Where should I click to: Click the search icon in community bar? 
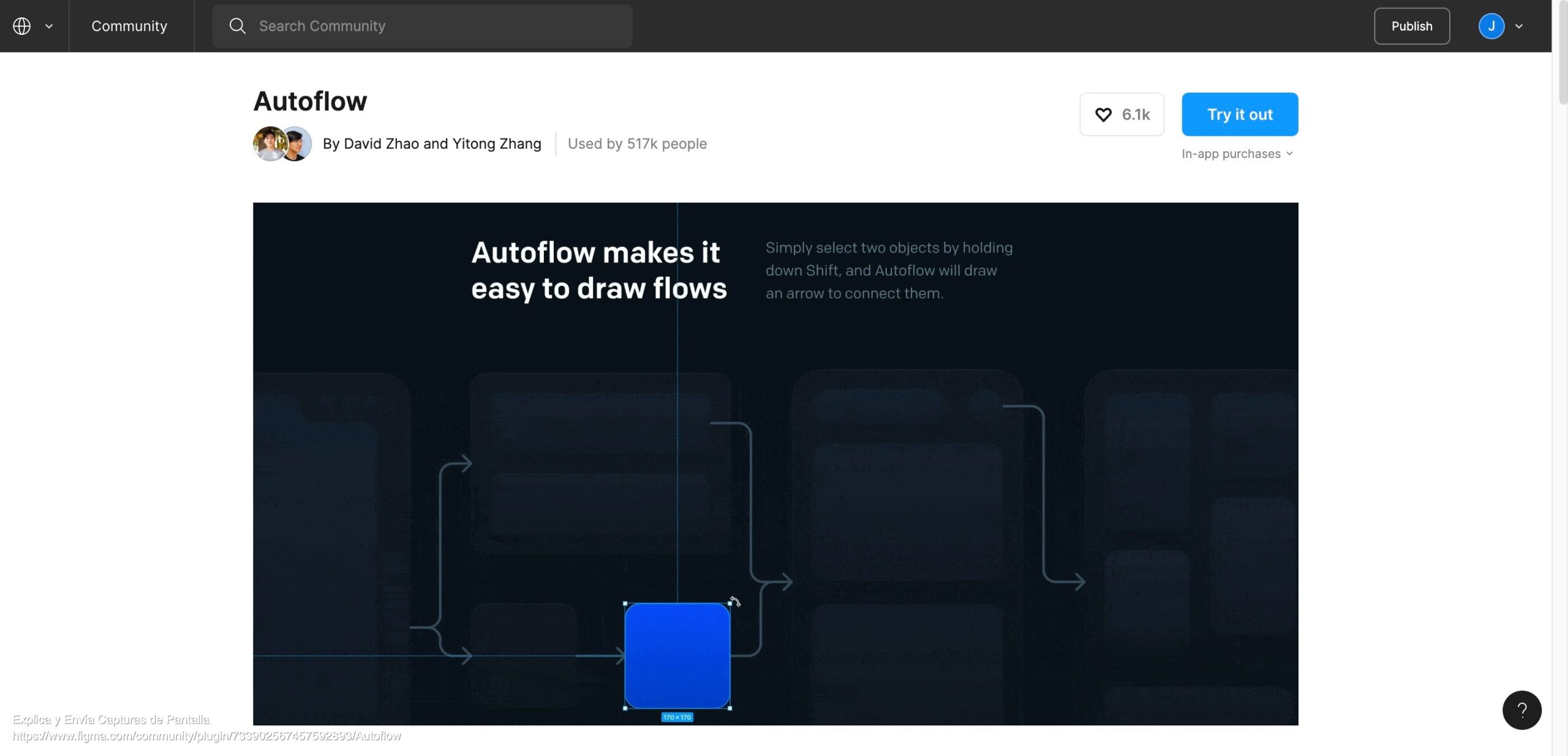pyautogui.click(x=237, y=25)
